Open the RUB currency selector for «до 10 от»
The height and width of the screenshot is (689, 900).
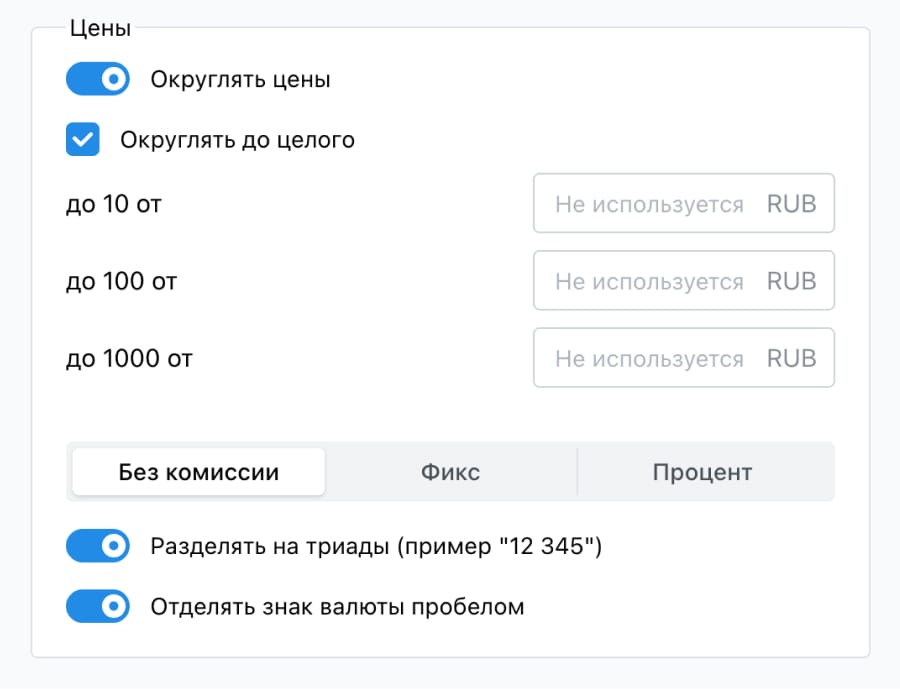point(792,203)
